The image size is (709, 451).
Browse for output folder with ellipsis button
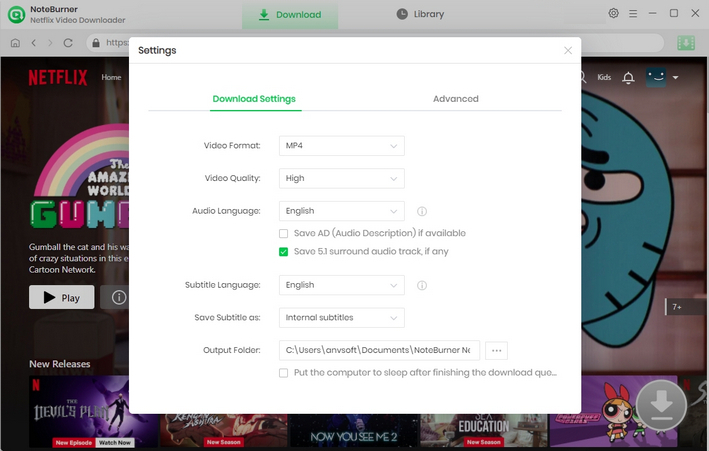click(x=496, y=351)
